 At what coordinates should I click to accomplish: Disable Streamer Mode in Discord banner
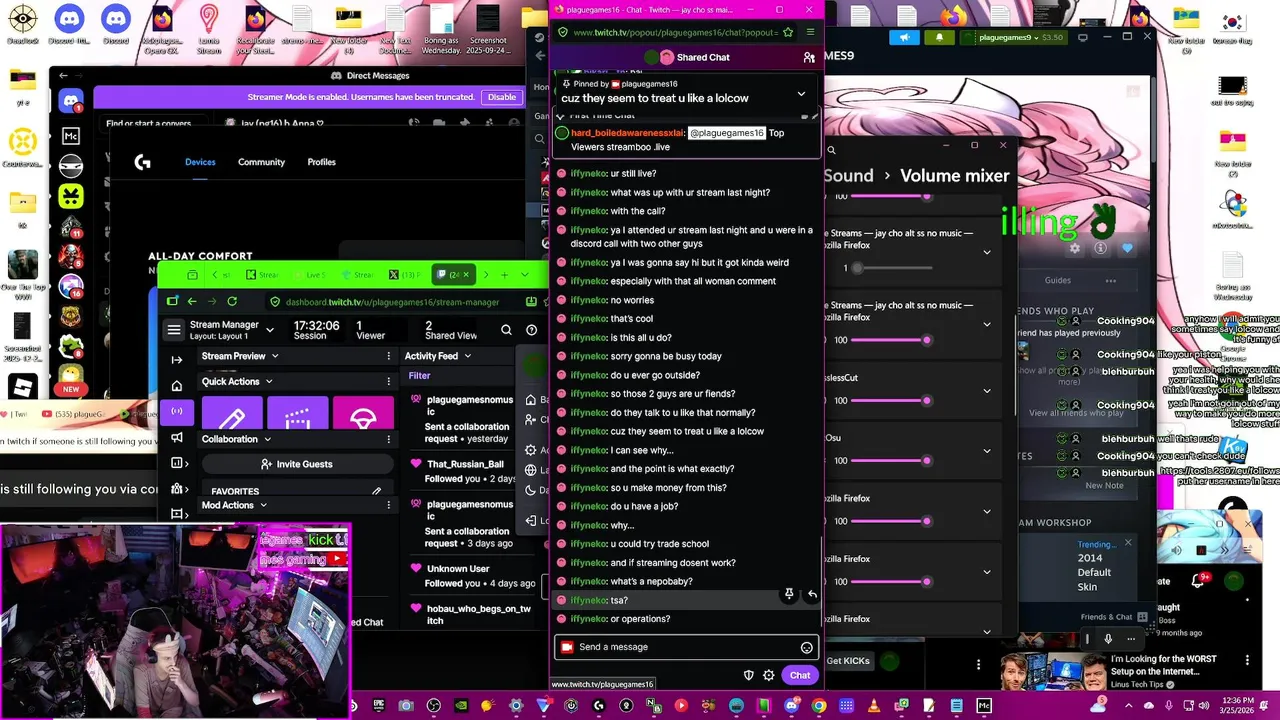point(502,97)
